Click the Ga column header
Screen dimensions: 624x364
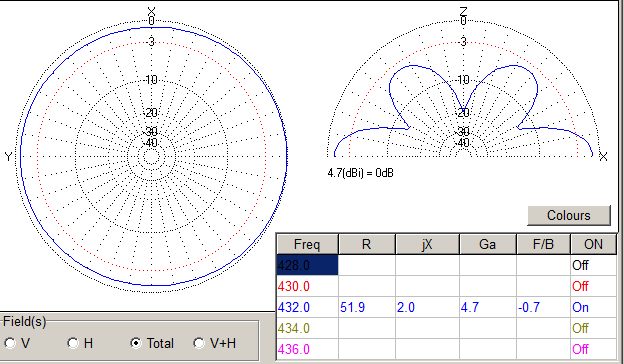point(488,244)
